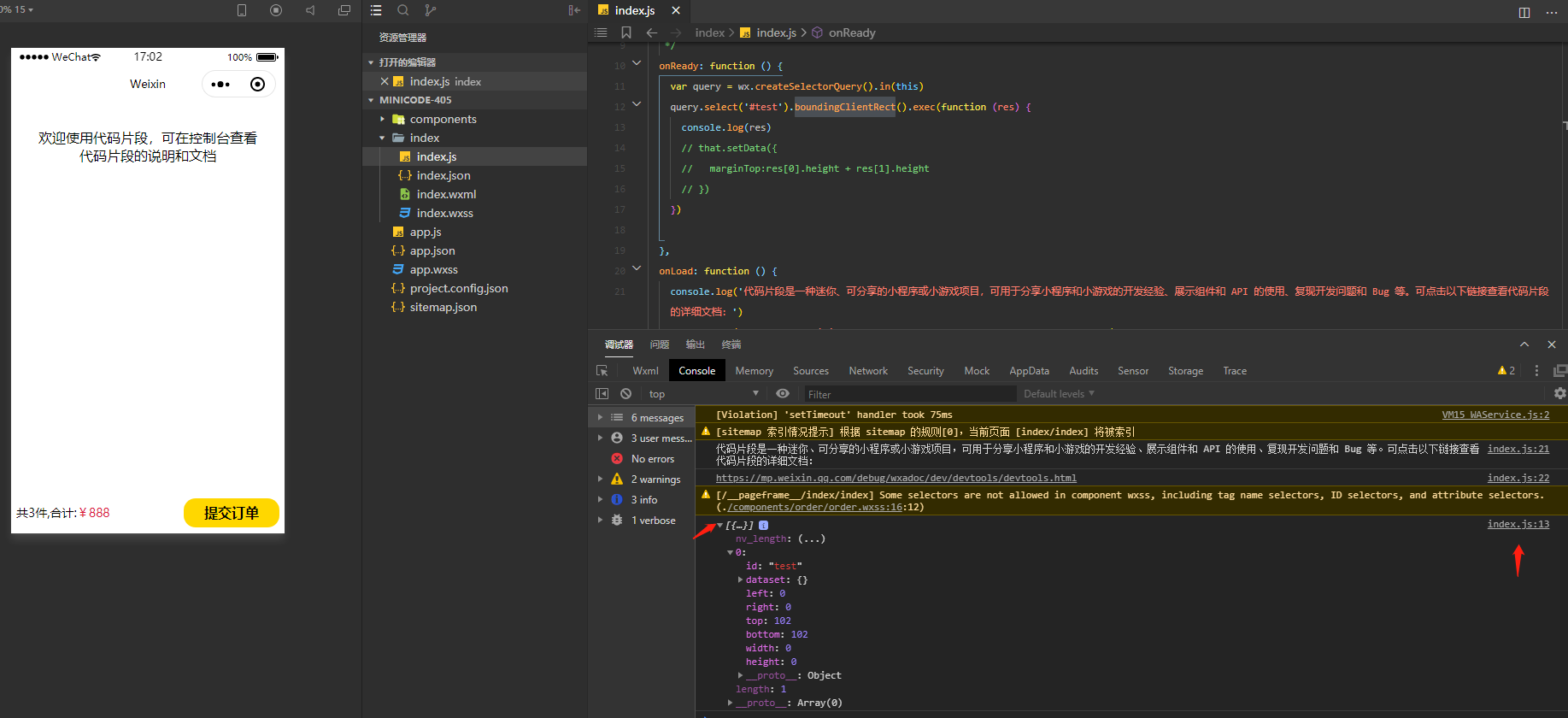The height and width of the screenshot is (718, 1568).
Task: Open console settings gear
Action: coord(1559,393)
